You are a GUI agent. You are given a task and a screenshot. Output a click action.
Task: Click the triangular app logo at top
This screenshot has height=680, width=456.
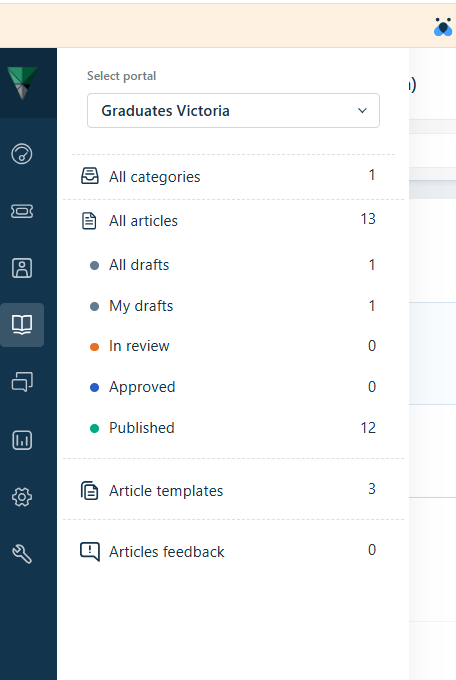[x=22, y=83]
